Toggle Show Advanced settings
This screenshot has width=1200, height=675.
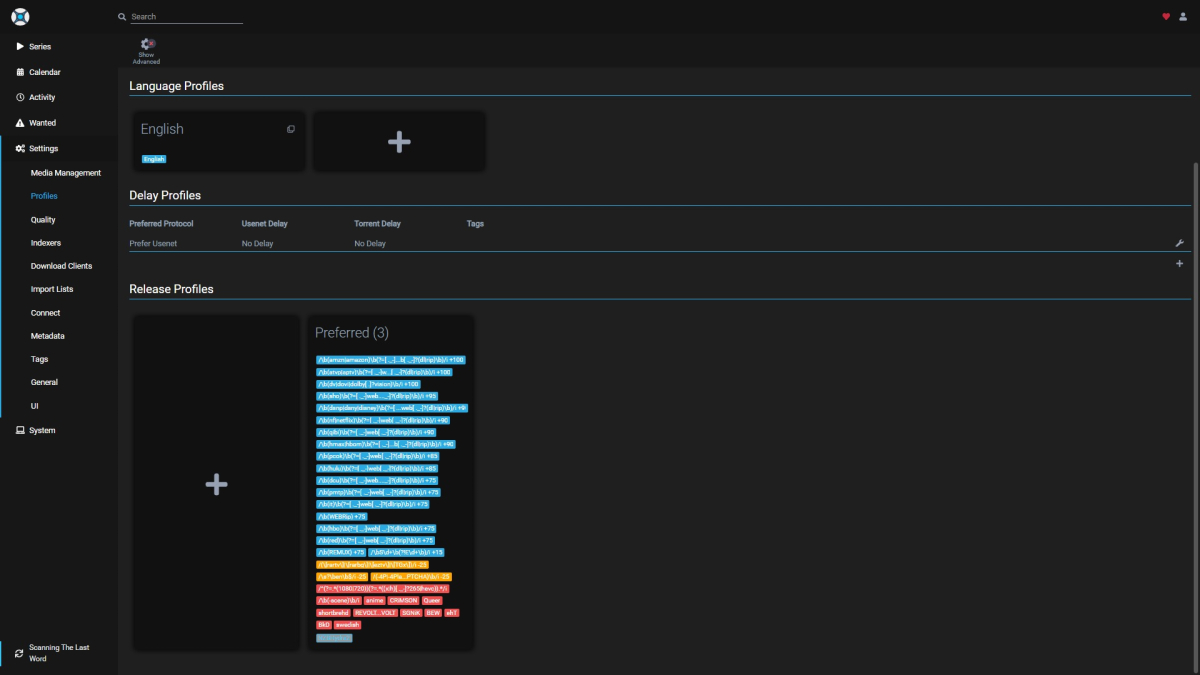click(146, 49)
